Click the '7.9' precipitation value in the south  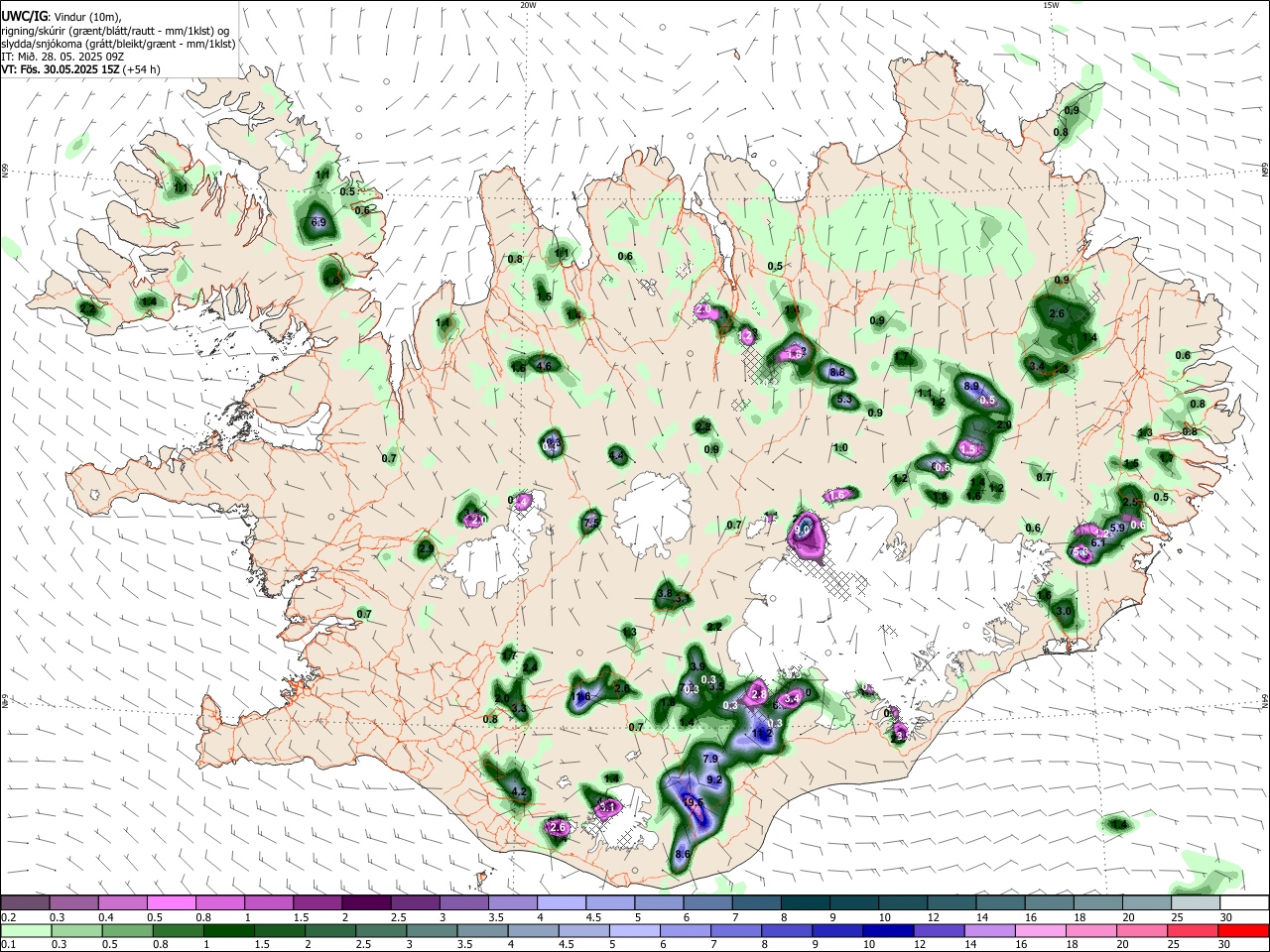coord(710,759)
